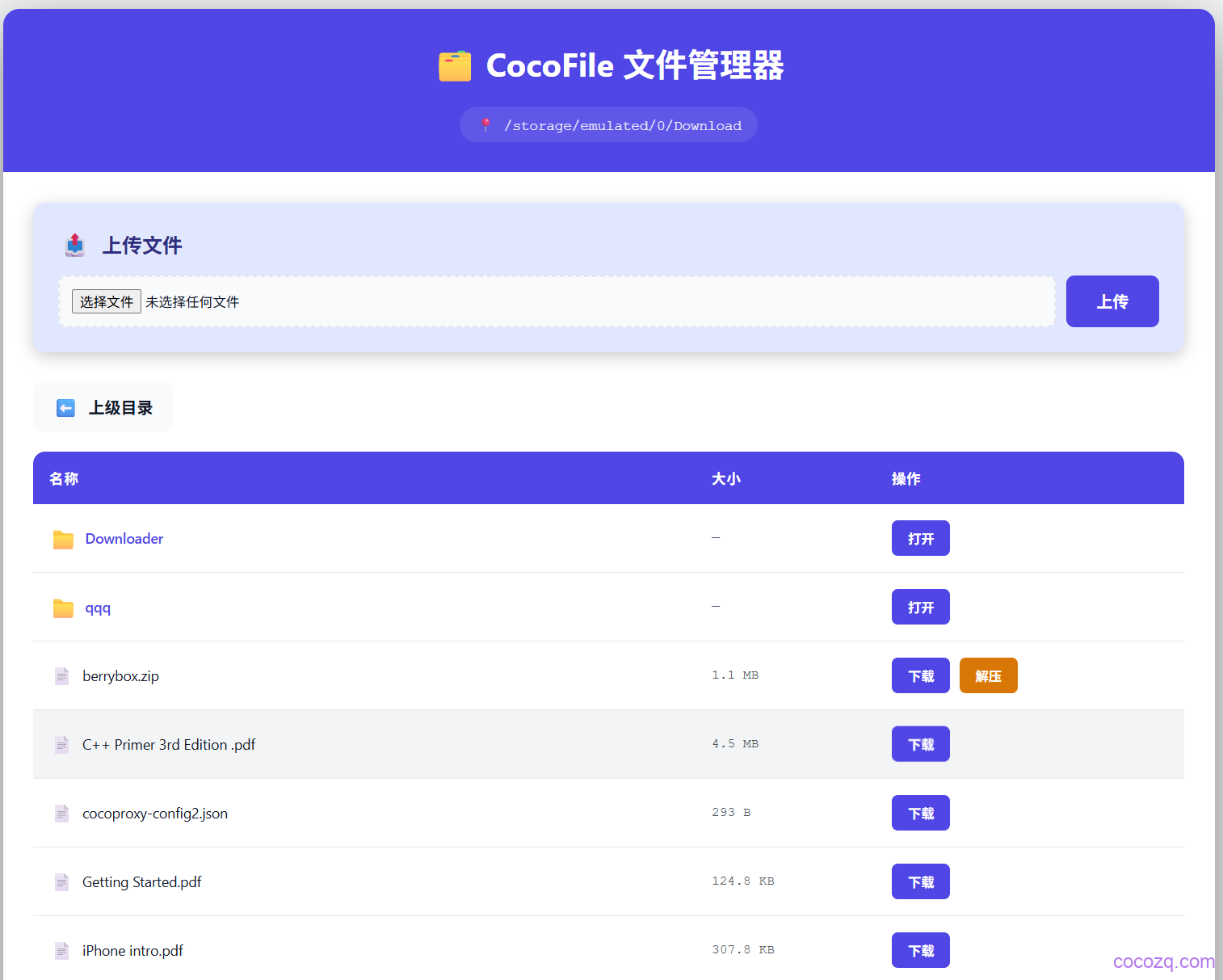Image resolution: width=1223 pixels, height=980 pixels.
Task: Select the Getting Started.pdf file name
Action: [x=142, y=882]
